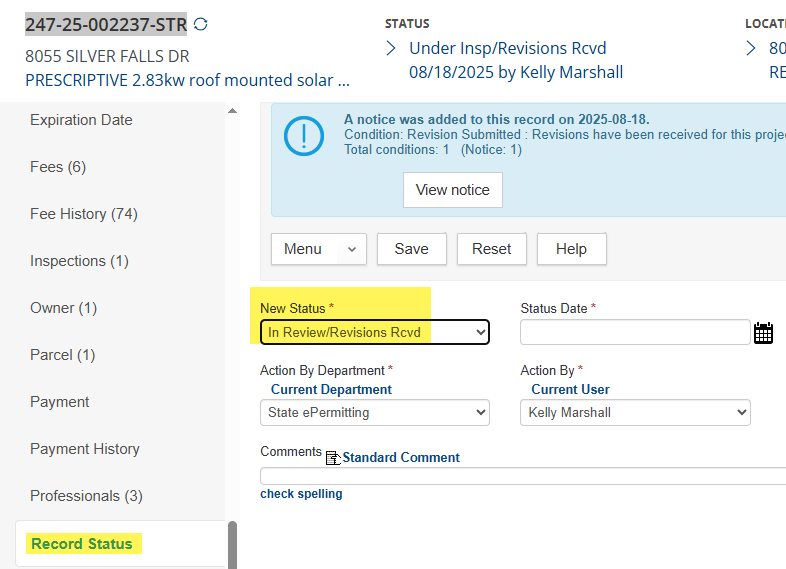786x569 pixels.
Task: Open the Status Date calendar picker icon
Action: pyautogui.click(x=763, y=333)
